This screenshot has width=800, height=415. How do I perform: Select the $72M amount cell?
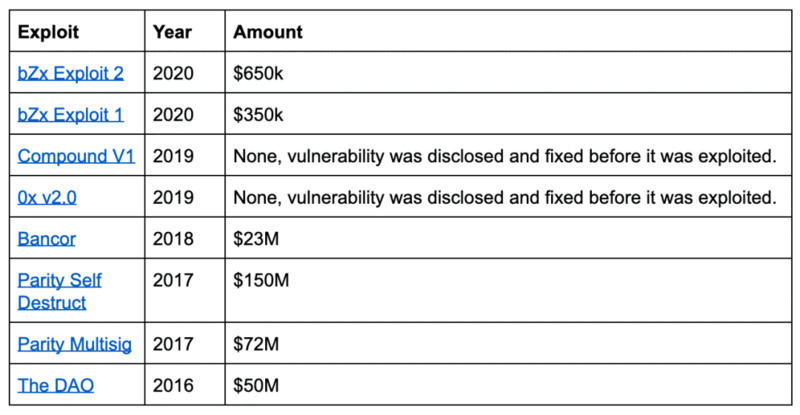255,344
